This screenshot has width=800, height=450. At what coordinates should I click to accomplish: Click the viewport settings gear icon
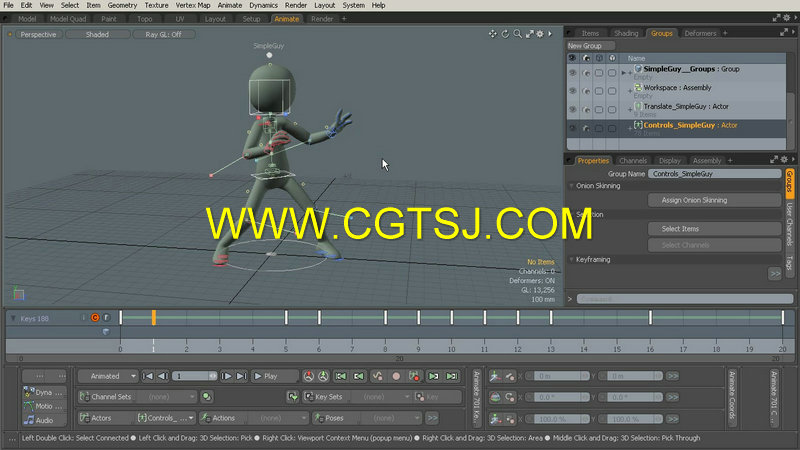[x=540, y=34]
